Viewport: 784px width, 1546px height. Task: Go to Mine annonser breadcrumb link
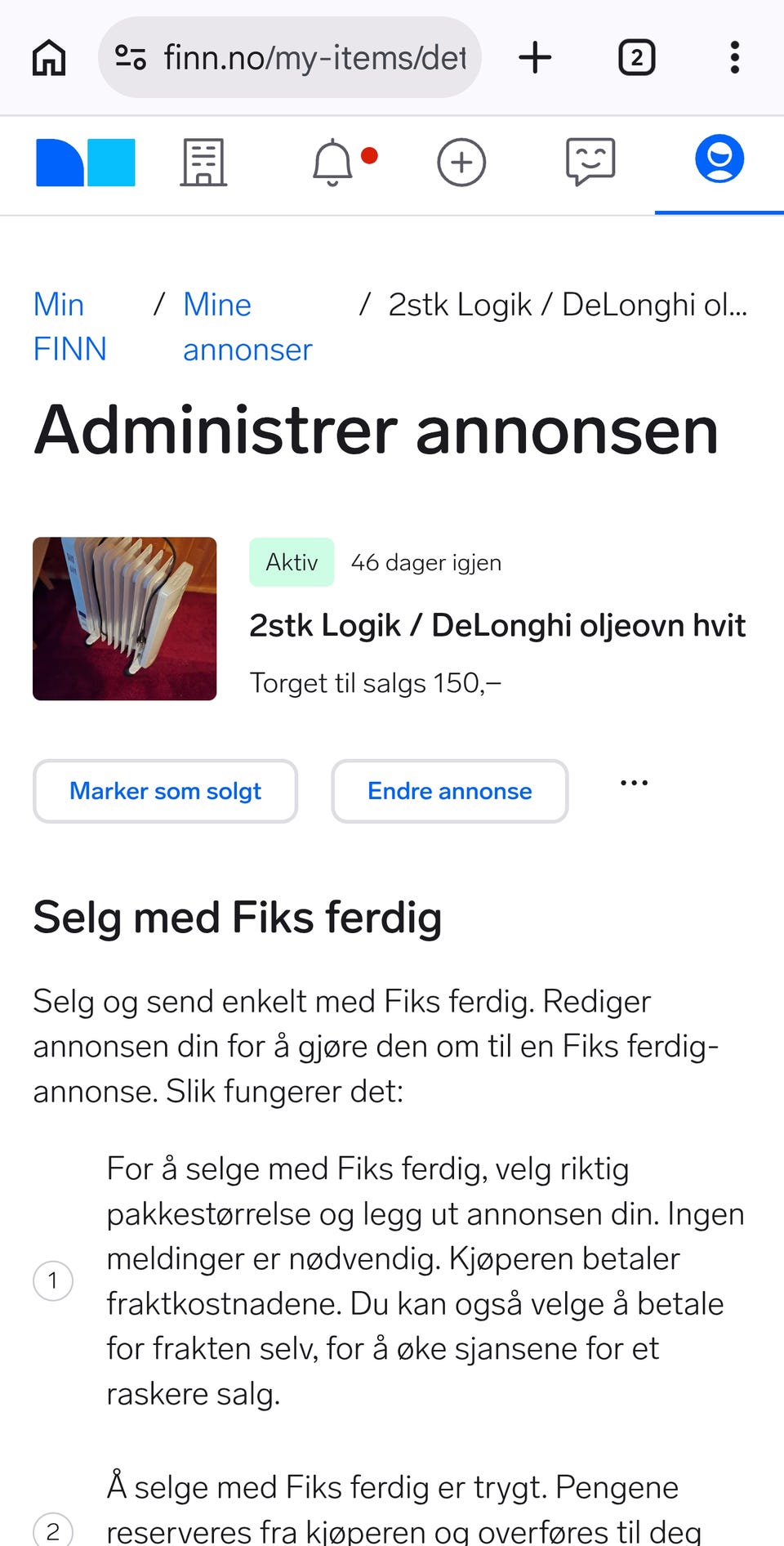click(247, 327)
